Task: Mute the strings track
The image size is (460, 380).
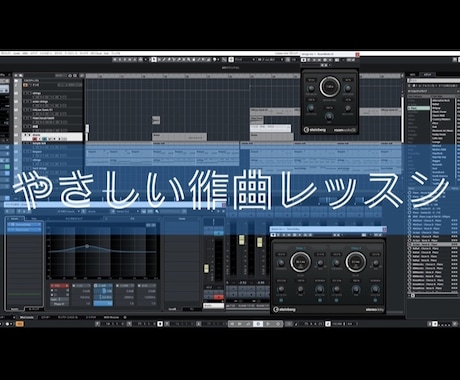Action: 25,93
